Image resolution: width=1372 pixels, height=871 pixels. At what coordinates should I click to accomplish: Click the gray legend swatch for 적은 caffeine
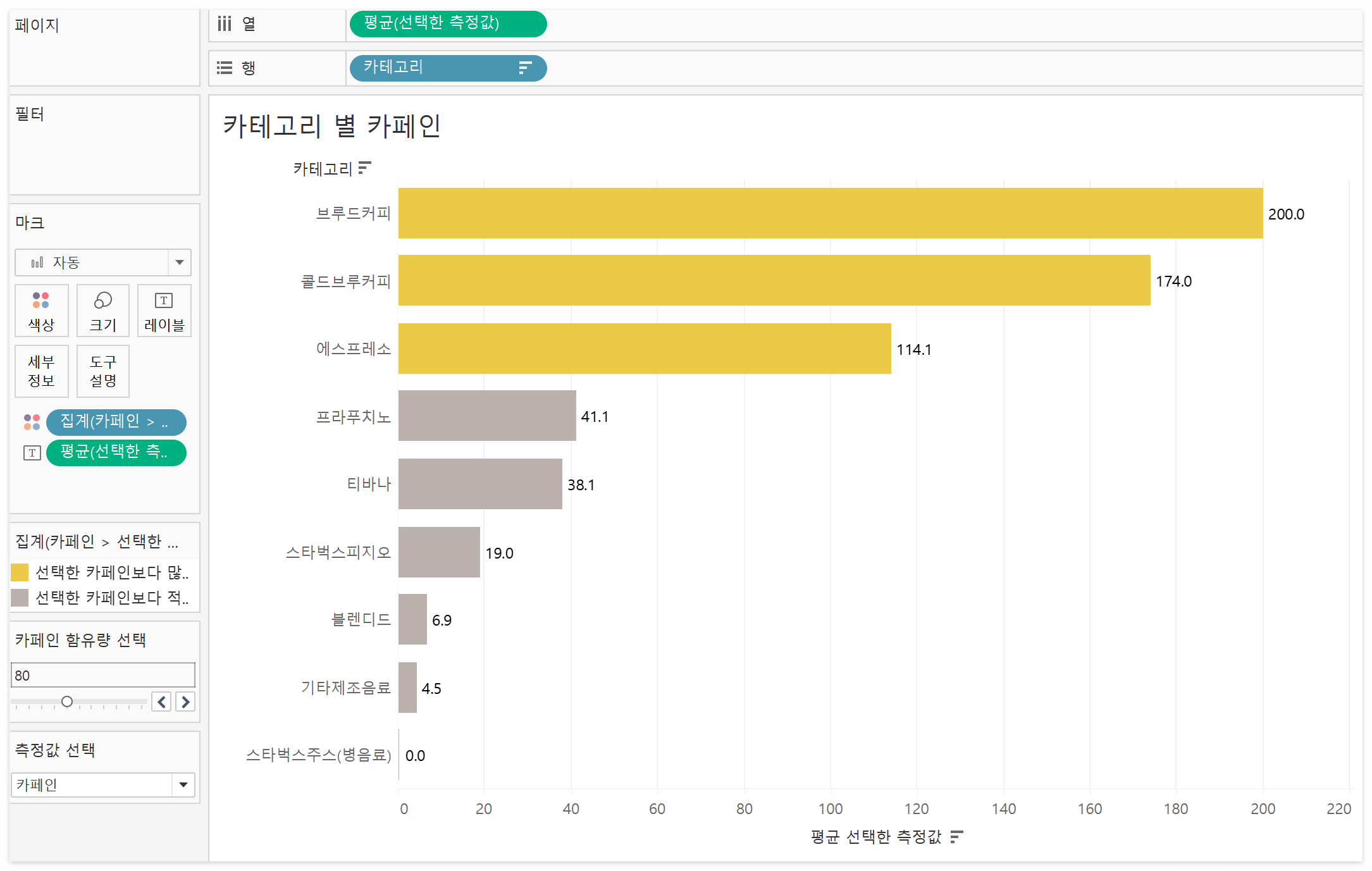click(20, 598)
